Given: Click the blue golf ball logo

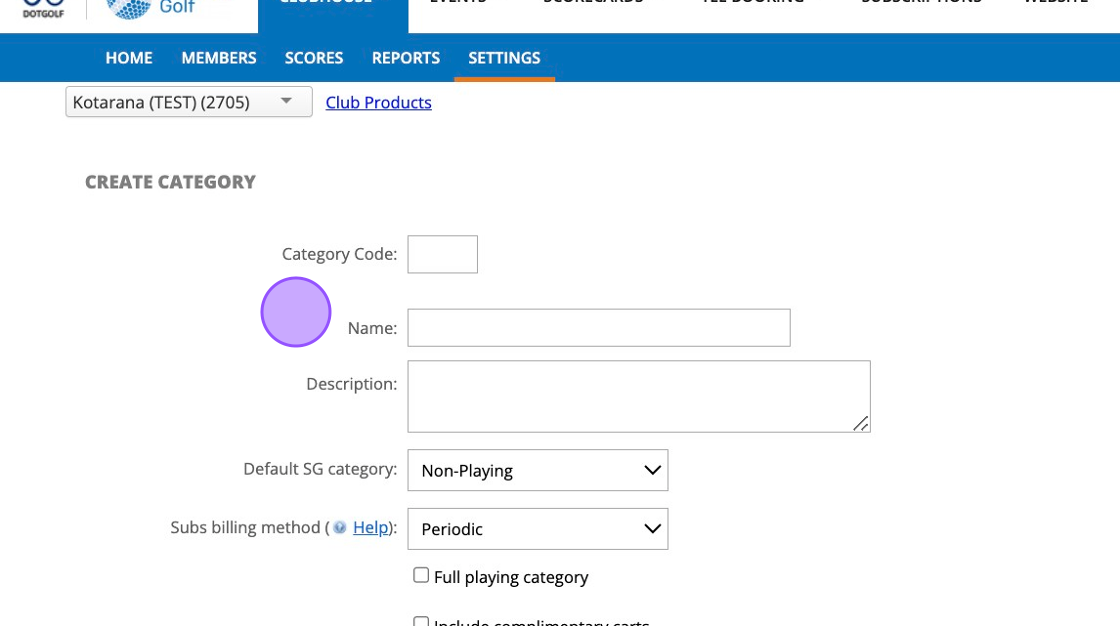Looking at the screenshot, I should pyautogui.click(x=128, y=8).
